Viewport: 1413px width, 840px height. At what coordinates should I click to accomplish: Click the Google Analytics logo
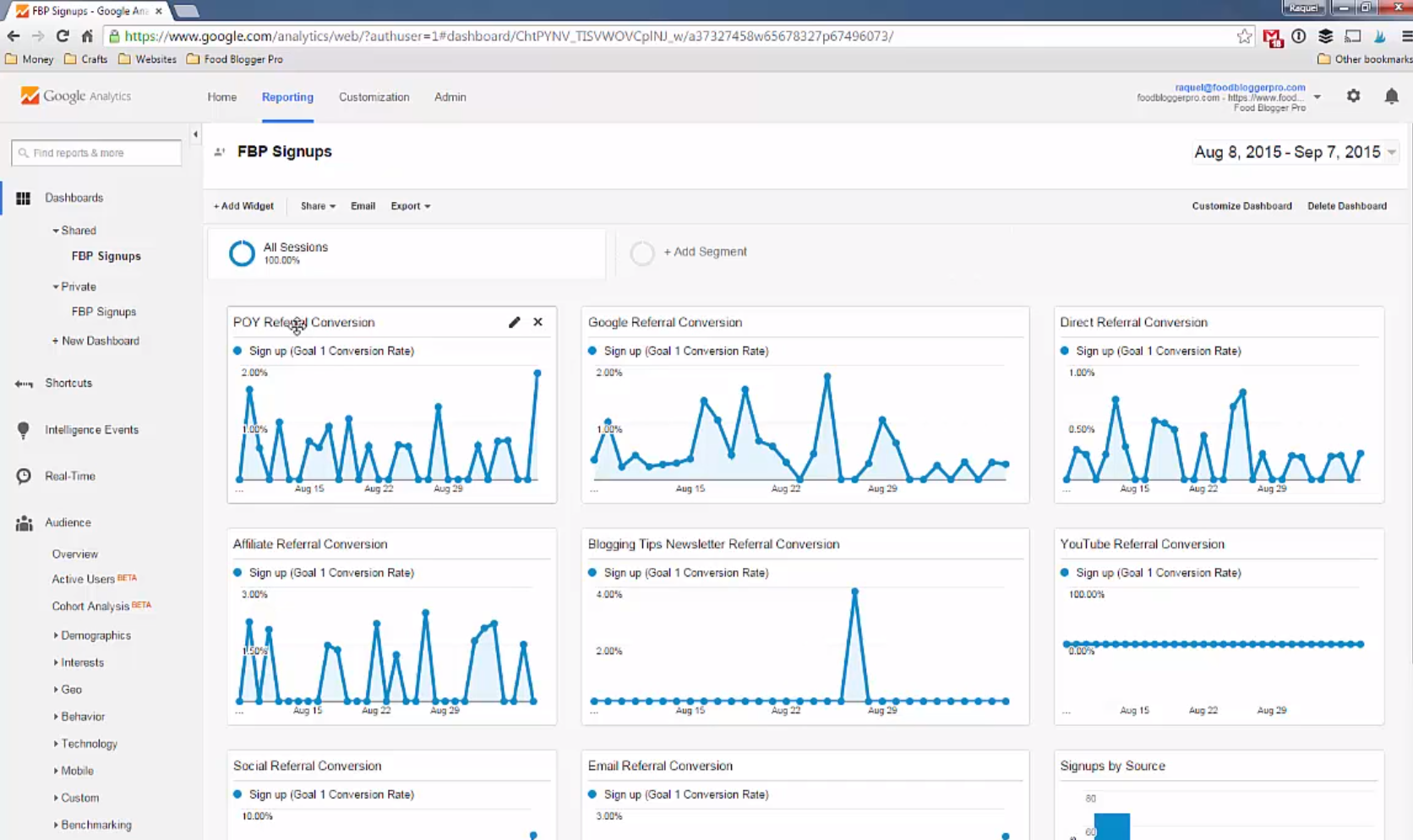[x=76, y=96]
